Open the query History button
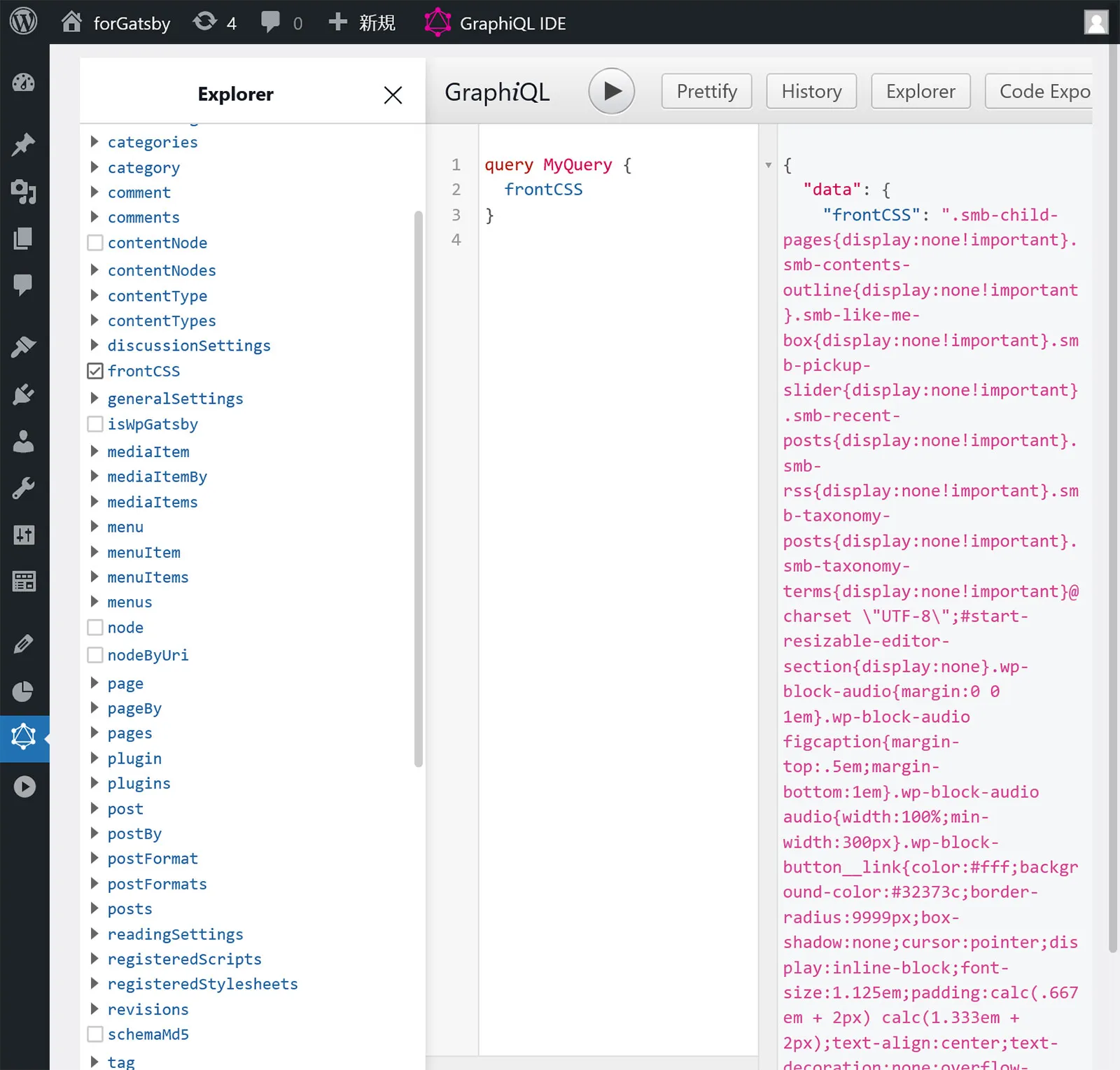The width and height of the screenshot is (1120, 1070). 811,92
